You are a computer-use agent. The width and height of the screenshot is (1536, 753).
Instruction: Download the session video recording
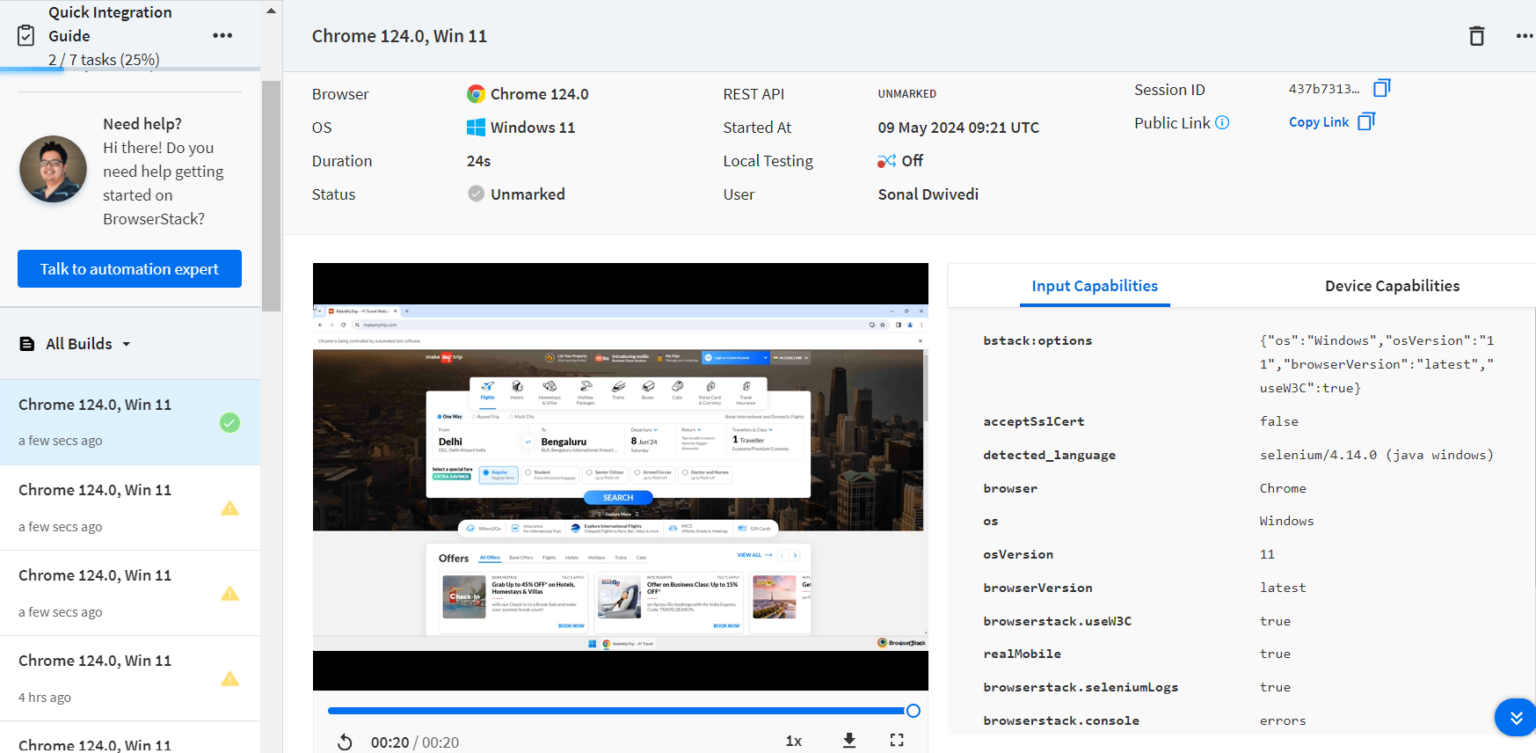coord(849,740)
